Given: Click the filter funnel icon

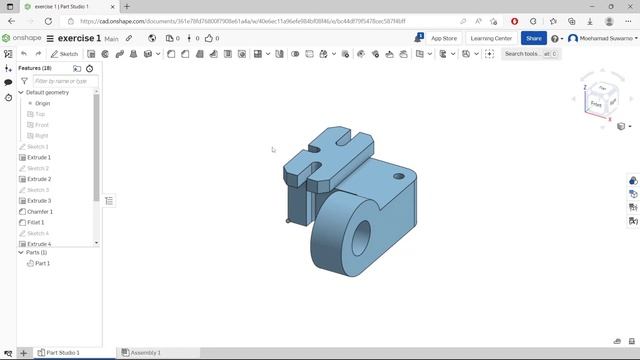Looking at the screenshot, I should pos(24,81).
